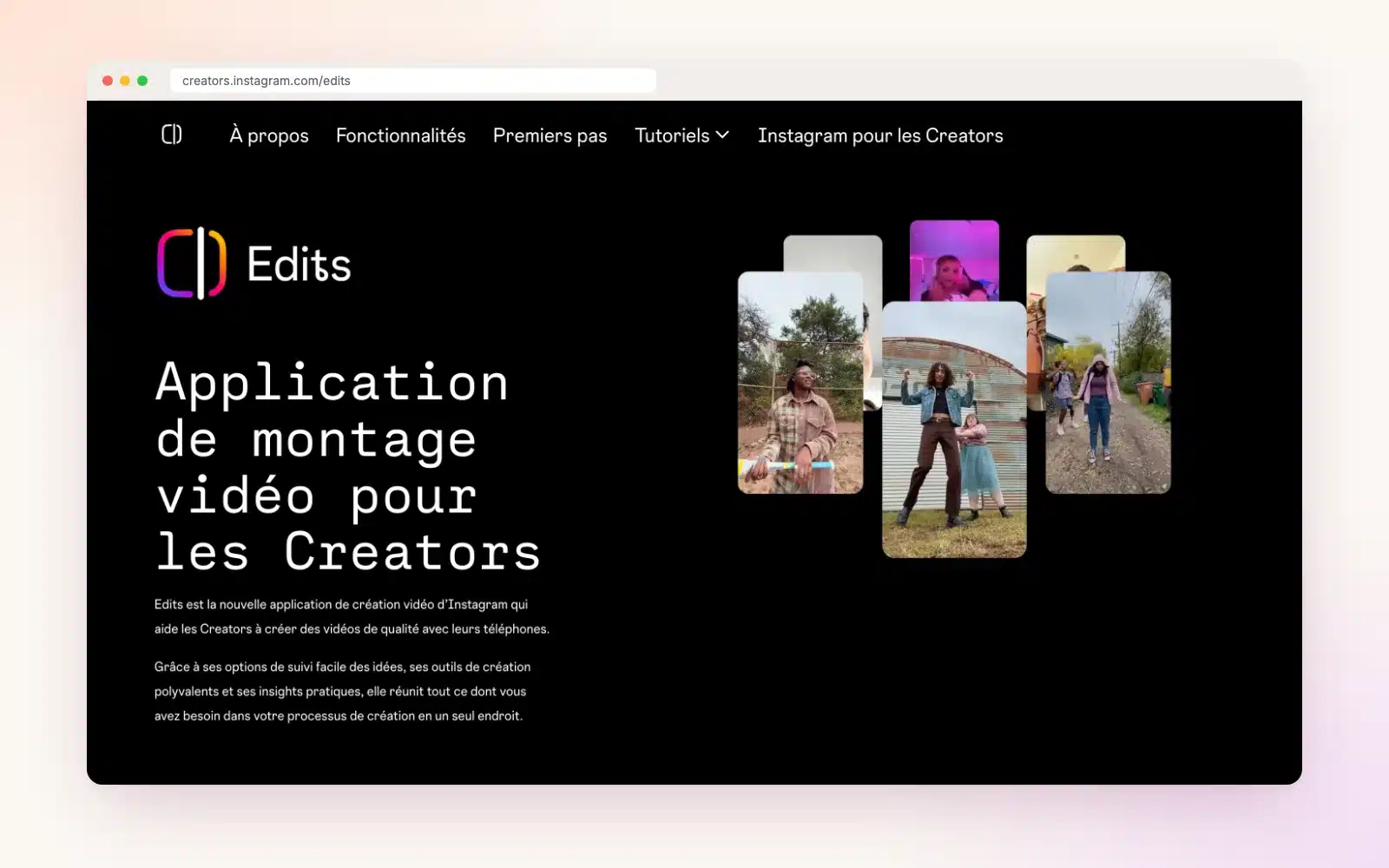Image resolution: width=1389 pixels, height=868 pixels.
Task: Open the Premiers pas page
Action: pos(550,135)
